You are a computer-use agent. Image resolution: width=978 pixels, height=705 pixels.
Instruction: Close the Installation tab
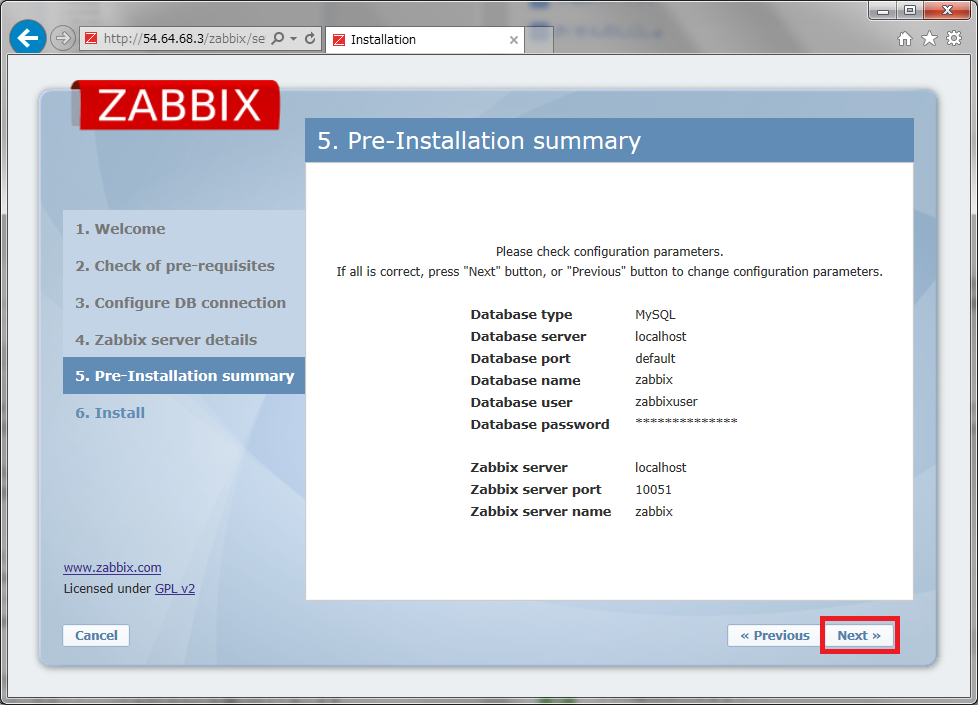click(513, 40)
